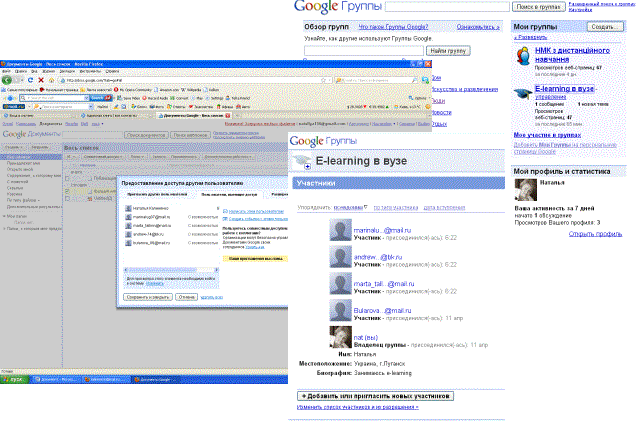Click the bookmark star in the address bar
636x421 pixels.
[323, 80]
